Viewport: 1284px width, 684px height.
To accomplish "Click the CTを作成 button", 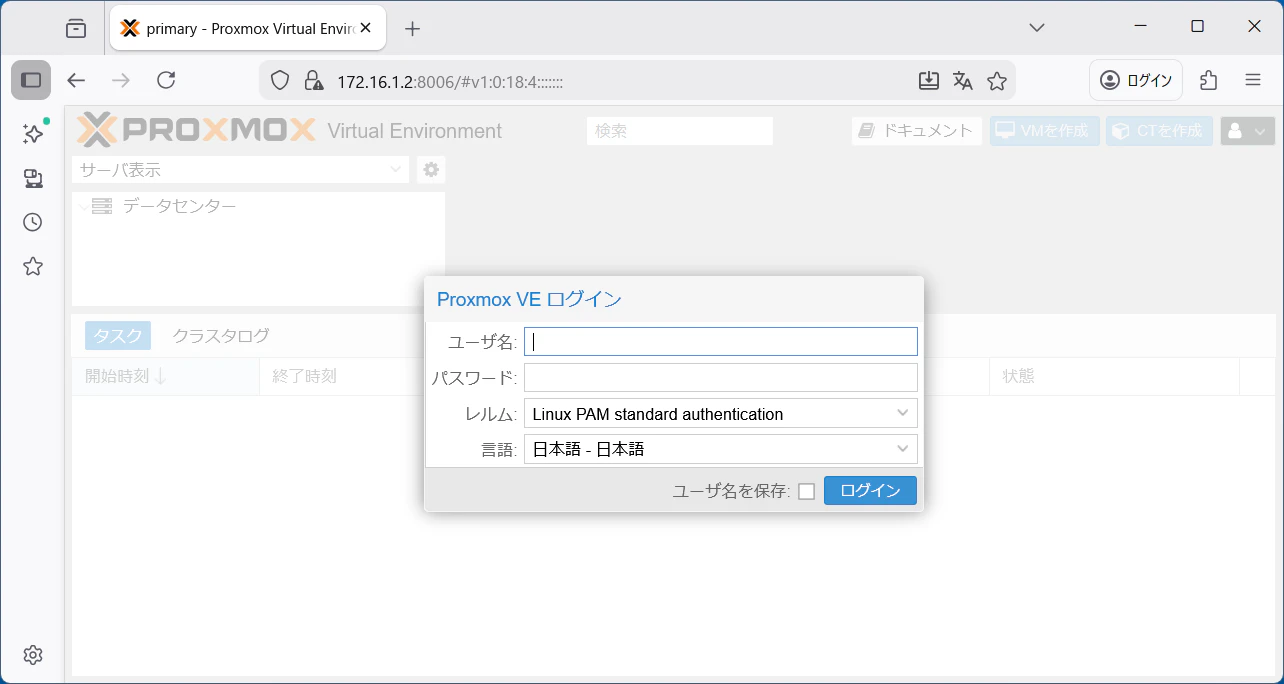I will click(1159, 131).
